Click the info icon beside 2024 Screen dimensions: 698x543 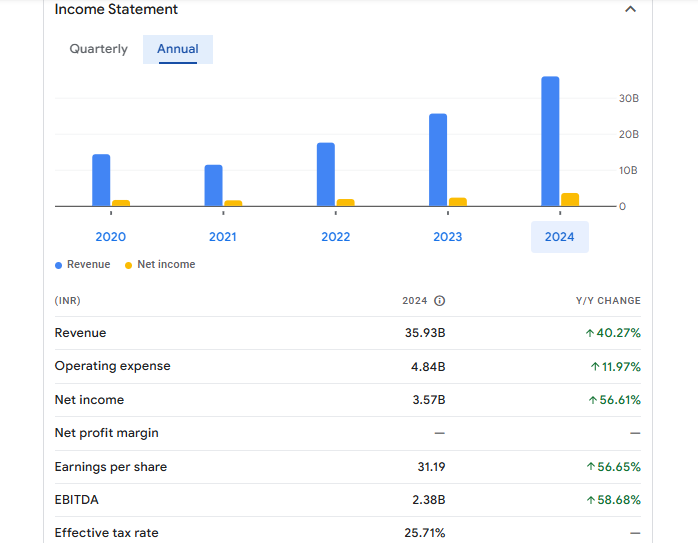point(439,301)
